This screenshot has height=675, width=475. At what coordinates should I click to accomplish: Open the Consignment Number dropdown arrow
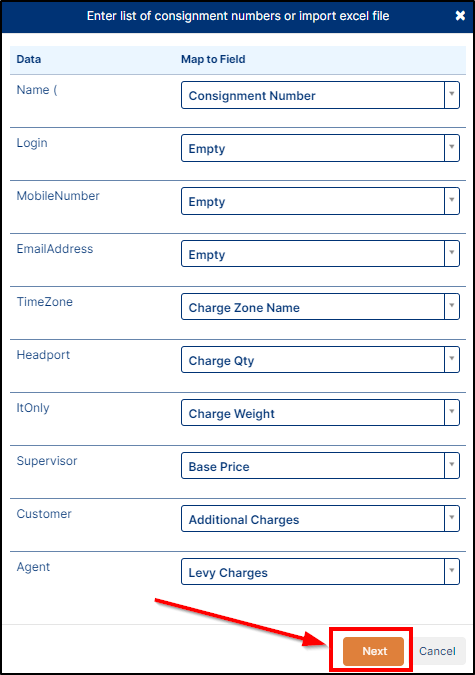pyautogui.click(x=452, y=95)
